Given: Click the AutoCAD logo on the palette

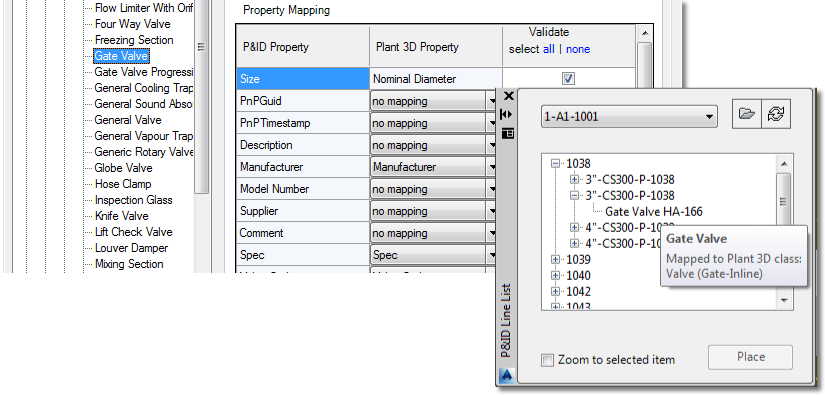Looking at the screenshot, I should 507,375.
